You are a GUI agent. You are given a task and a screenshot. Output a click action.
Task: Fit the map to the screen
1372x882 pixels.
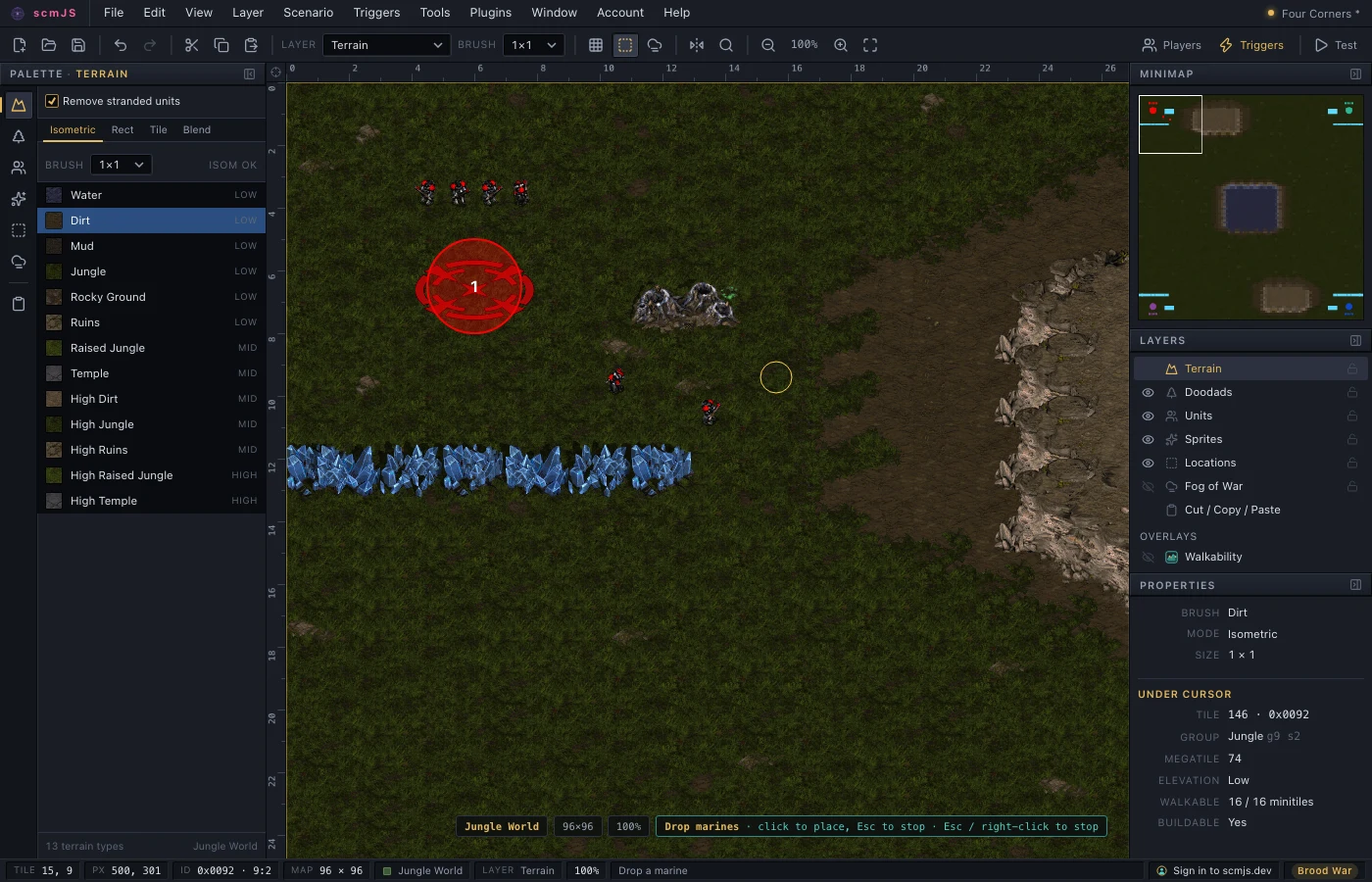(870, 45)
